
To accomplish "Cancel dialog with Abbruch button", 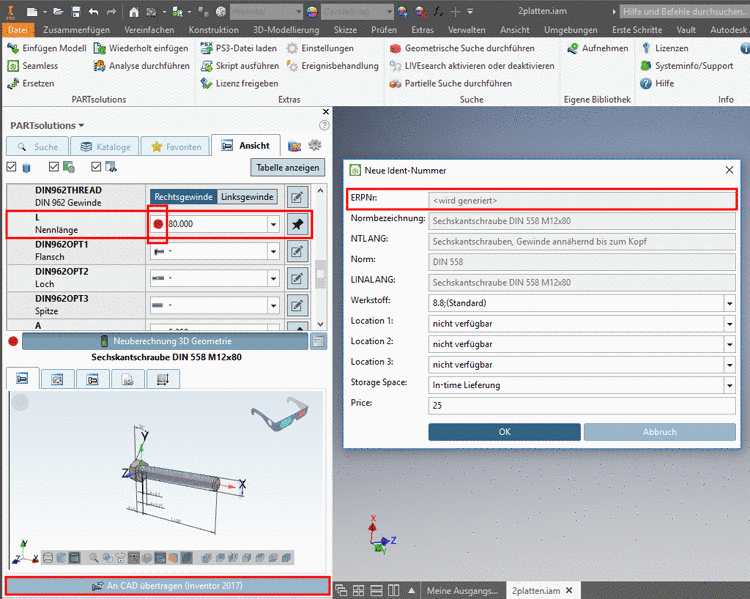I will (x=660, y=432).
